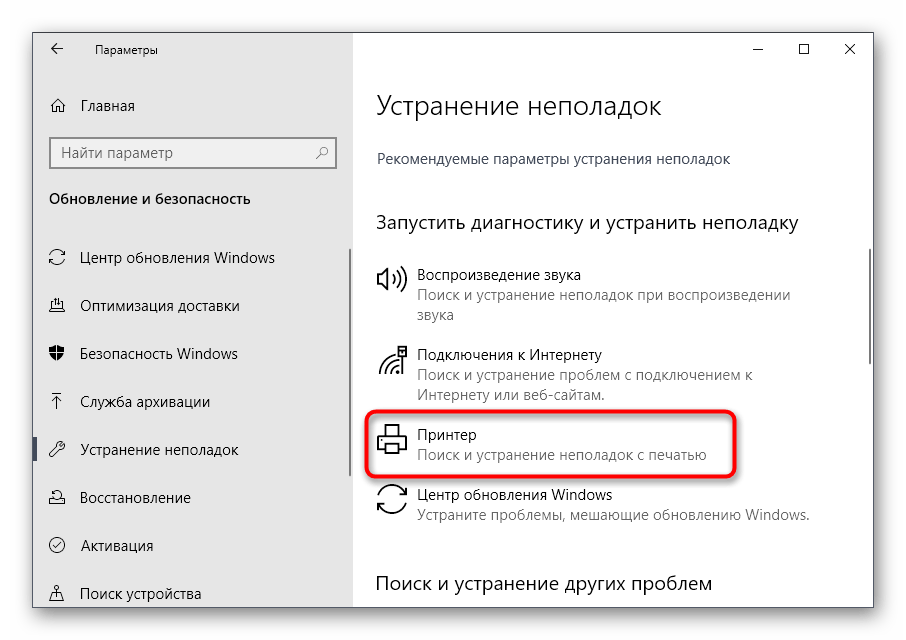Screen dimensions: 906x640
Task: Click the wrench icon beside Устранение неполадок
Action: (57, 450)
